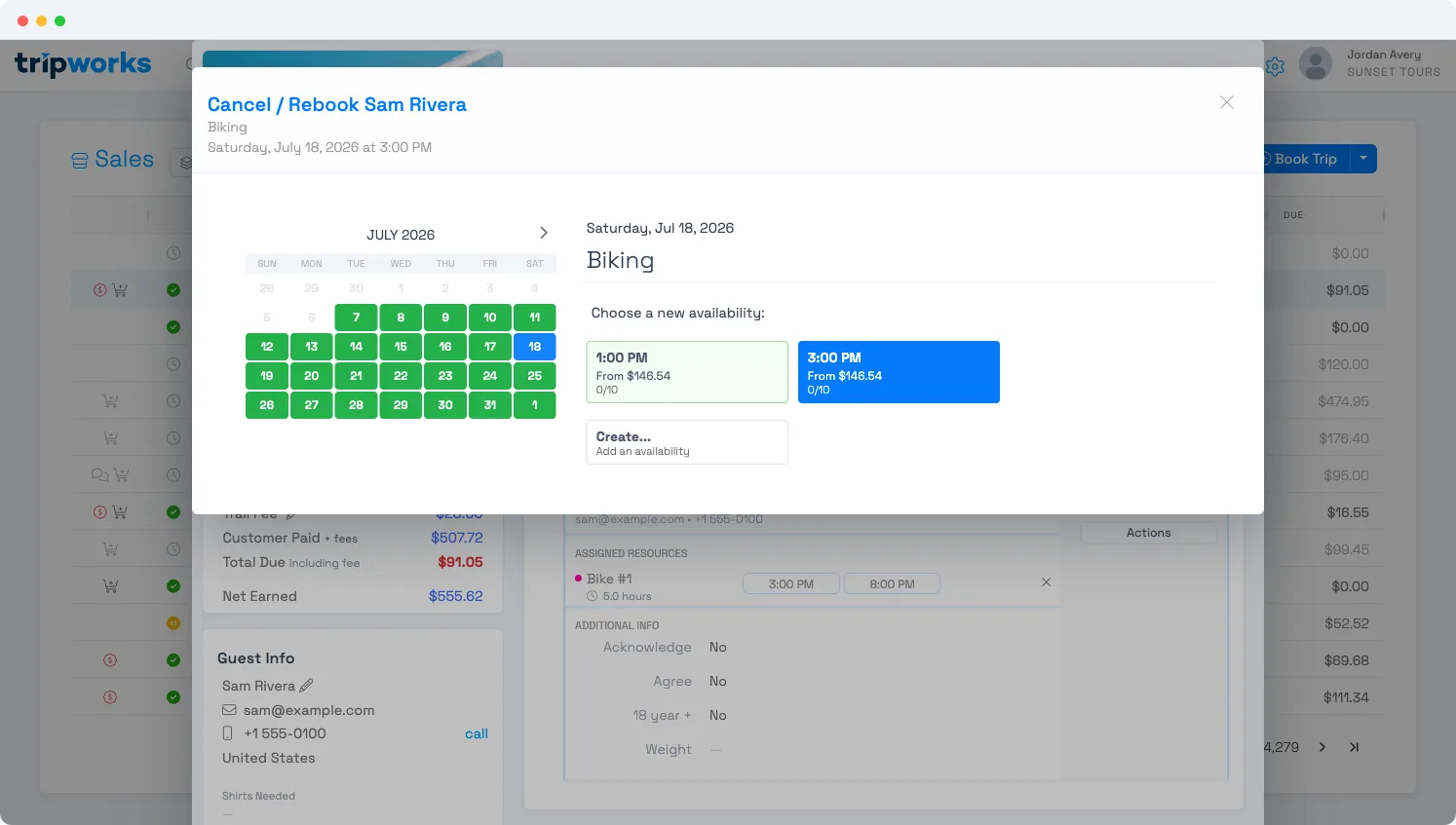
Task: Select July 19 on the calendar
Action: point(267,376)
